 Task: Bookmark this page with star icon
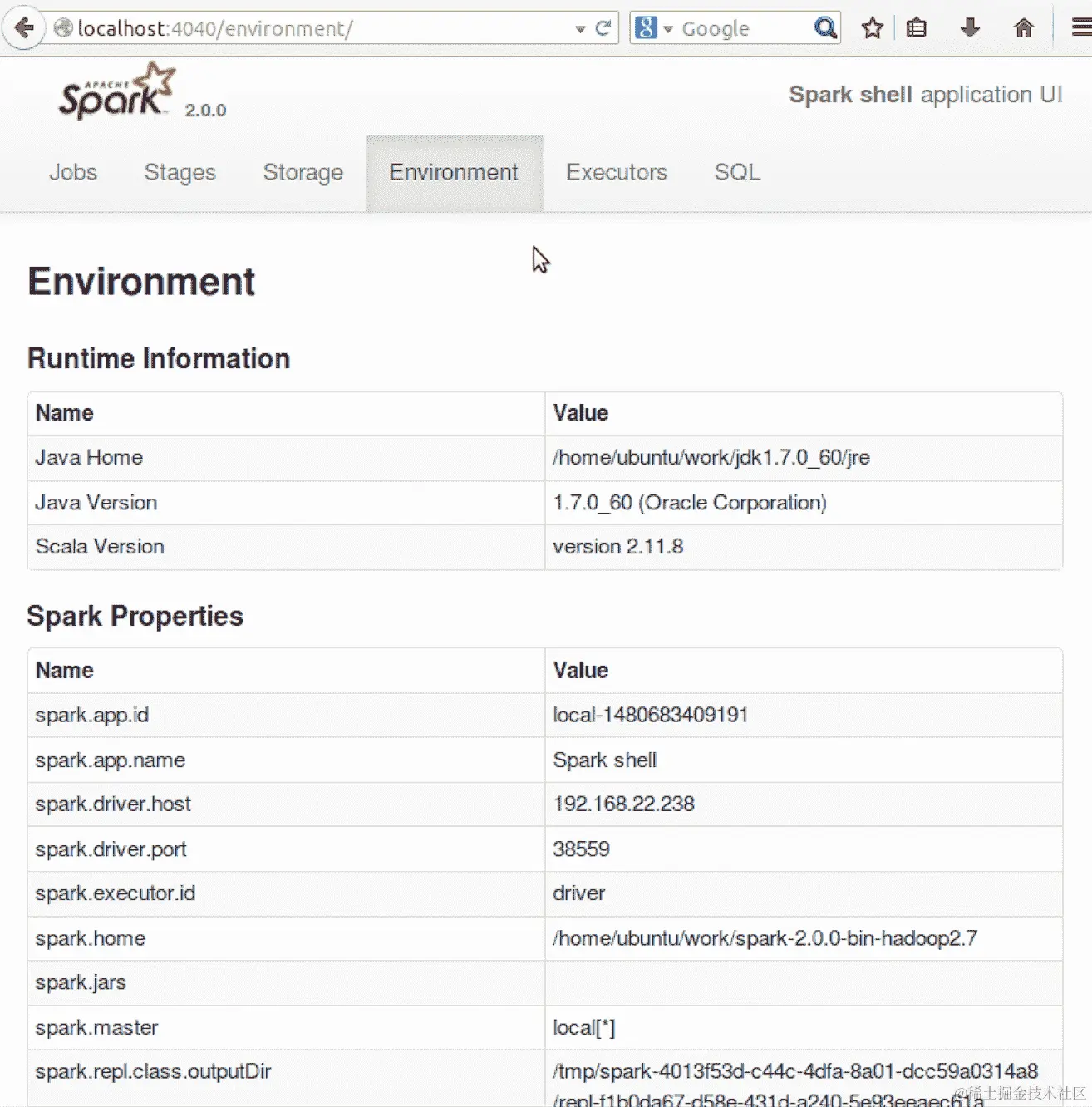[x=872, y=28]
